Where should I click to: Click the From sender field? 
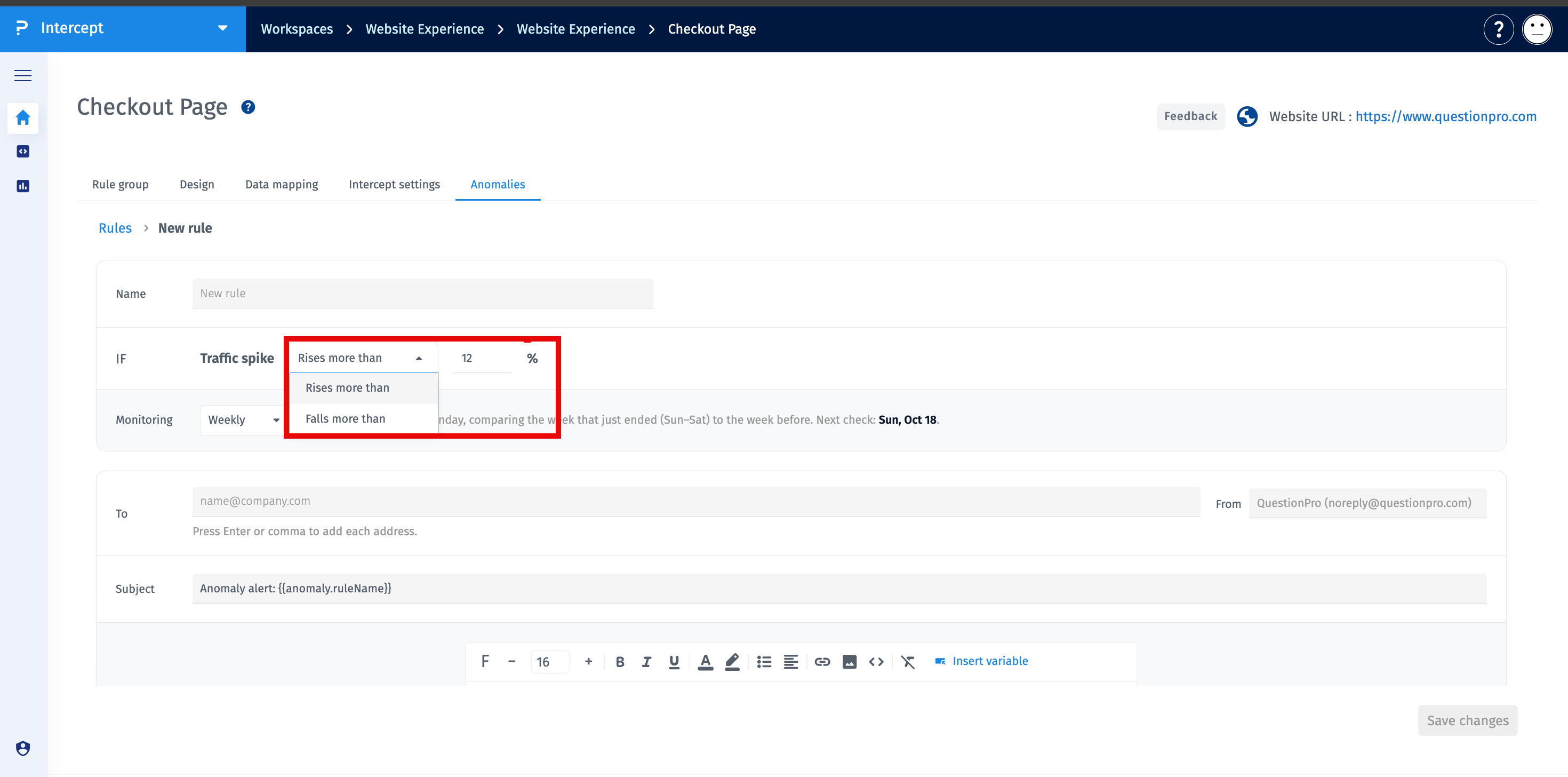(1367, 503)
